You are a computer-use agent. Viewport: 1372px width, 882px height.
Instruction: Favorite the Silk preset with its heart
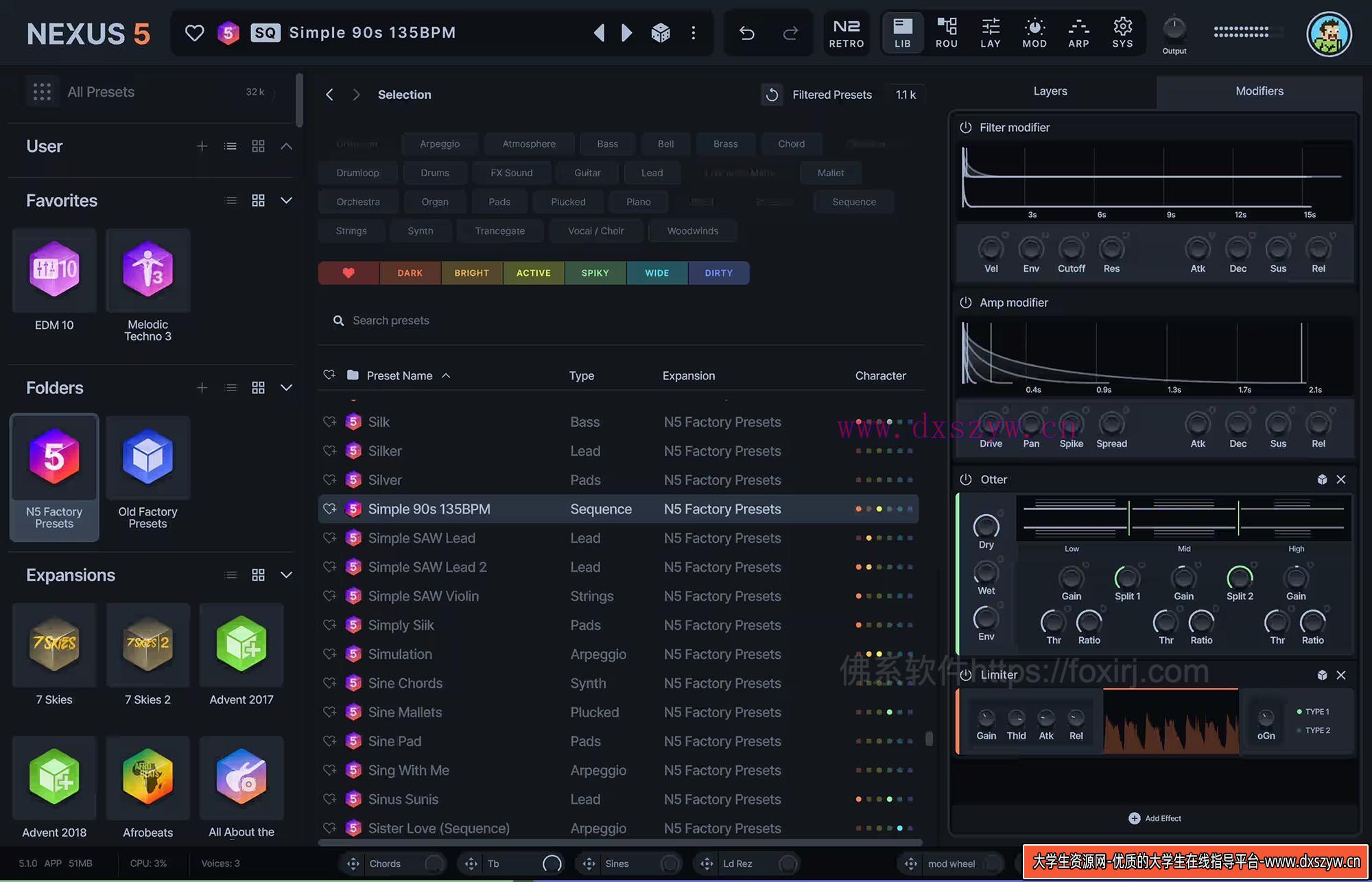(330, 422)
